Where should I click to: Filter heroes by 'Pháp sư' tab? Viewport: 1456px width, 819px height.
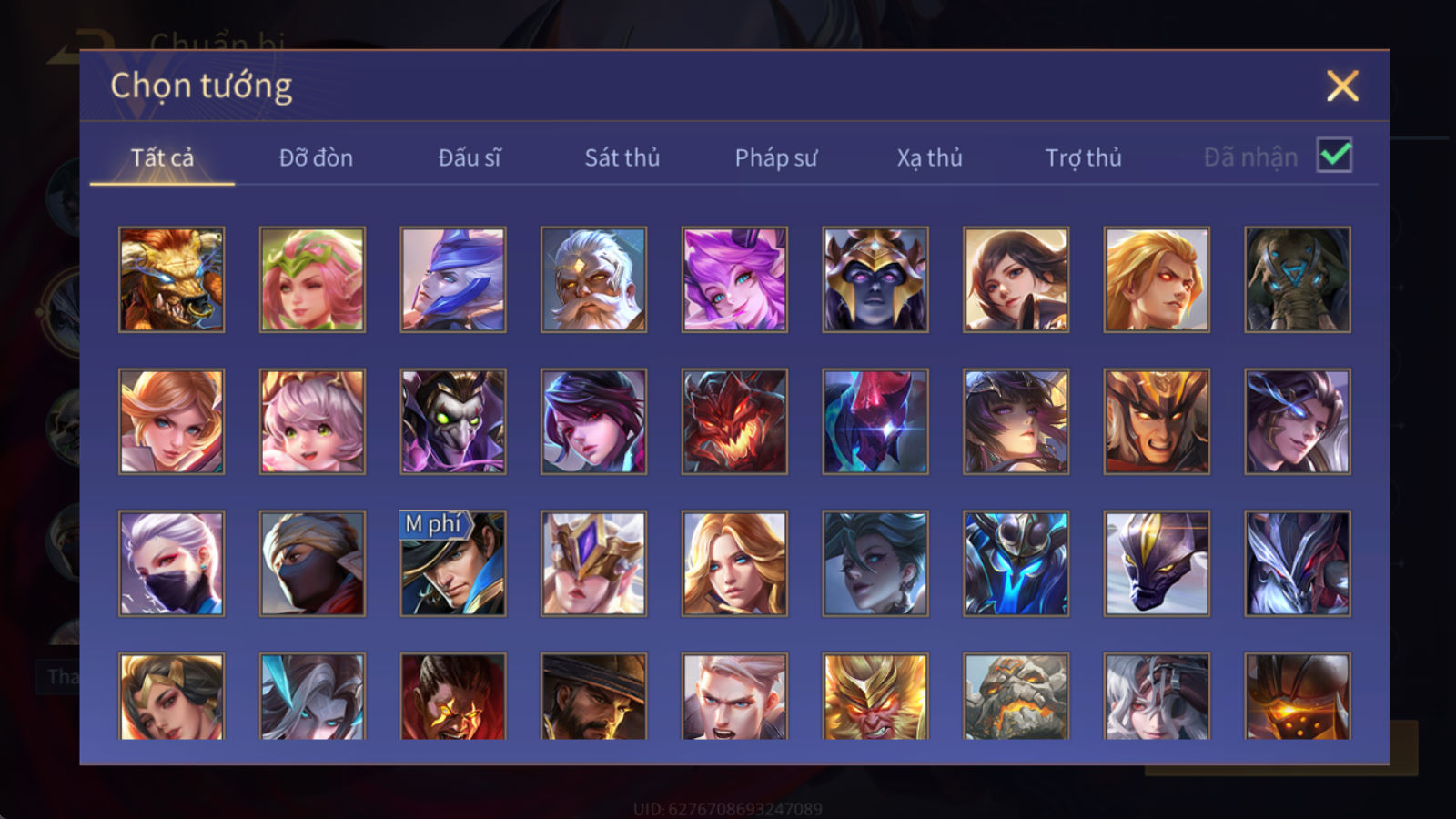(x=776, y=158)
